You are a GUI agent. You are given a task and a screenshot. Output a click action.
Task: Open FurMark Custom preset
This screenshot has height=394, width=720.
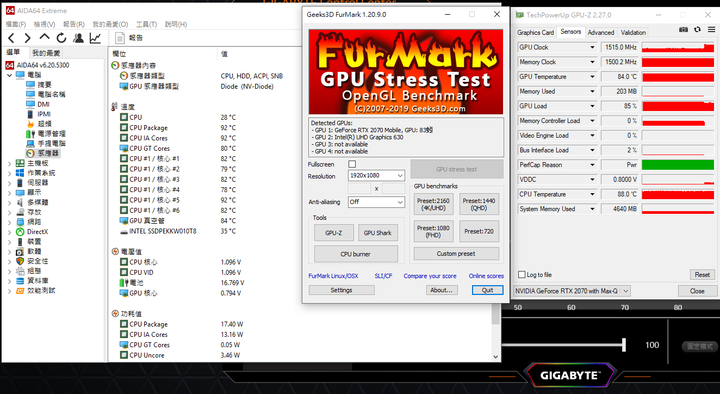click(456, 253)
